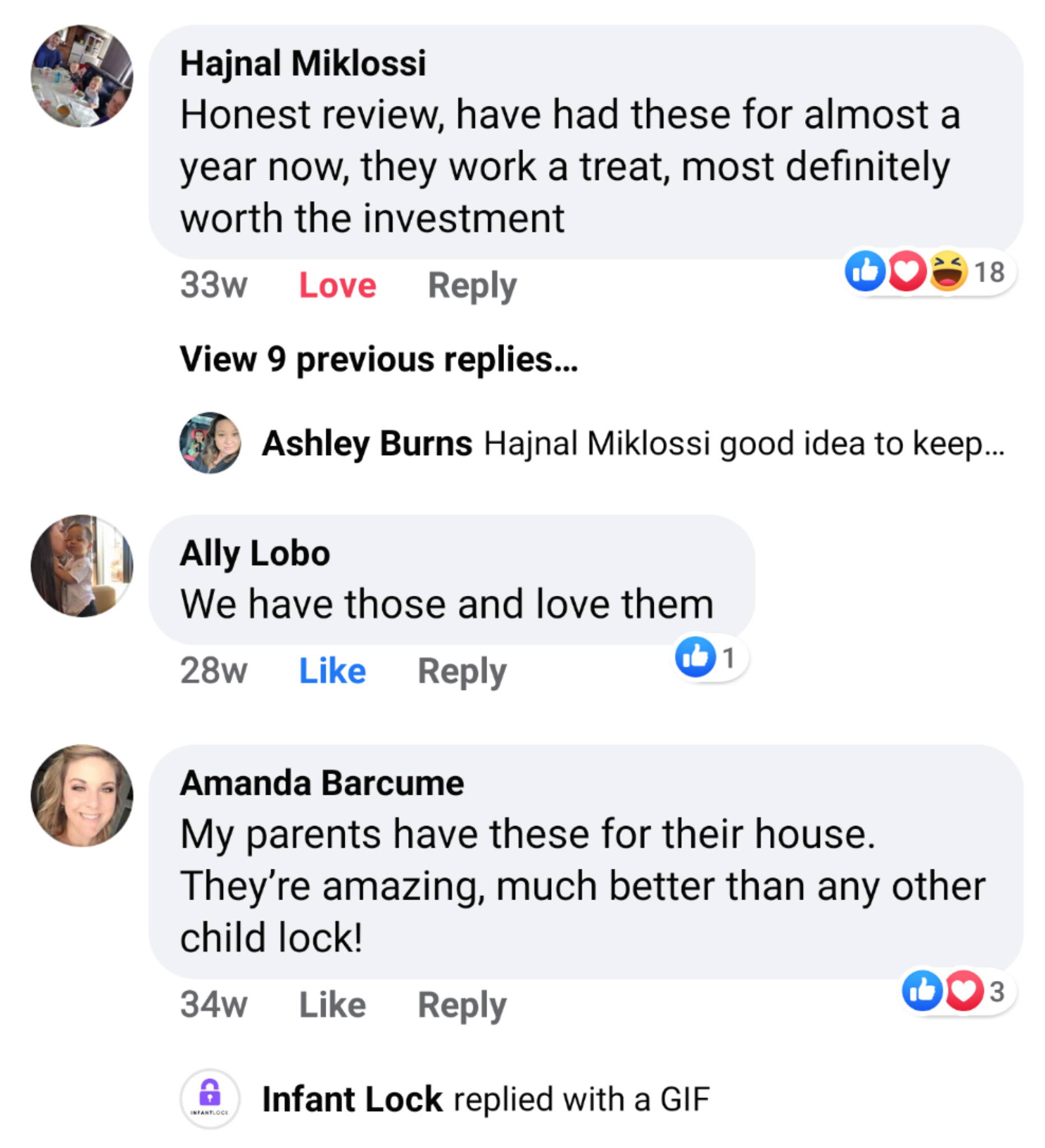Screen dimensions: 1045x1148
Task: Open Hajnal Miklossi's profile picture
Action: coord(82,76)
